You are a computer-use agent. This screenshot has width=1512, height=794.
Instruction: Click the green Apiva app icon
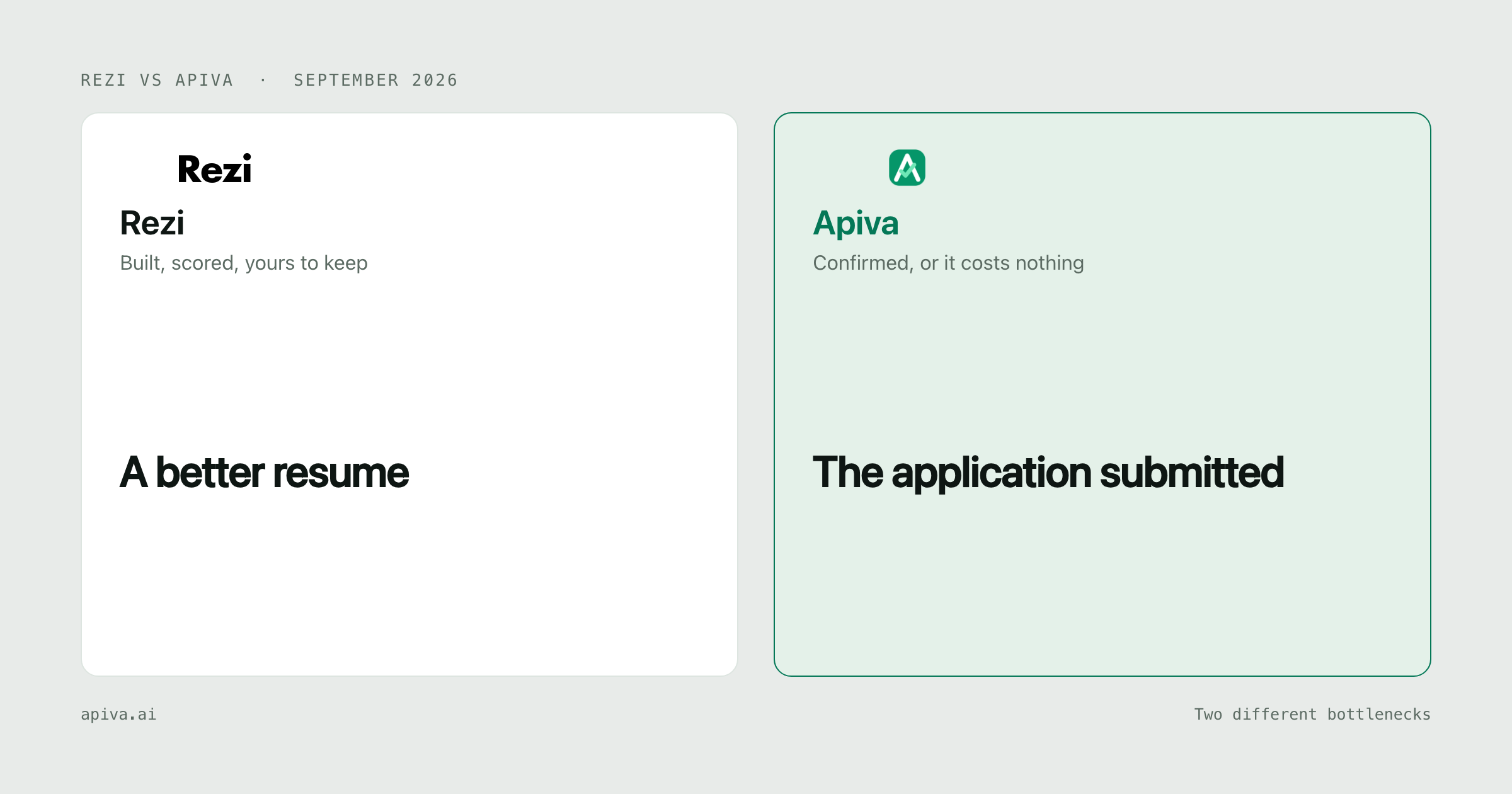tap(907, 168)
